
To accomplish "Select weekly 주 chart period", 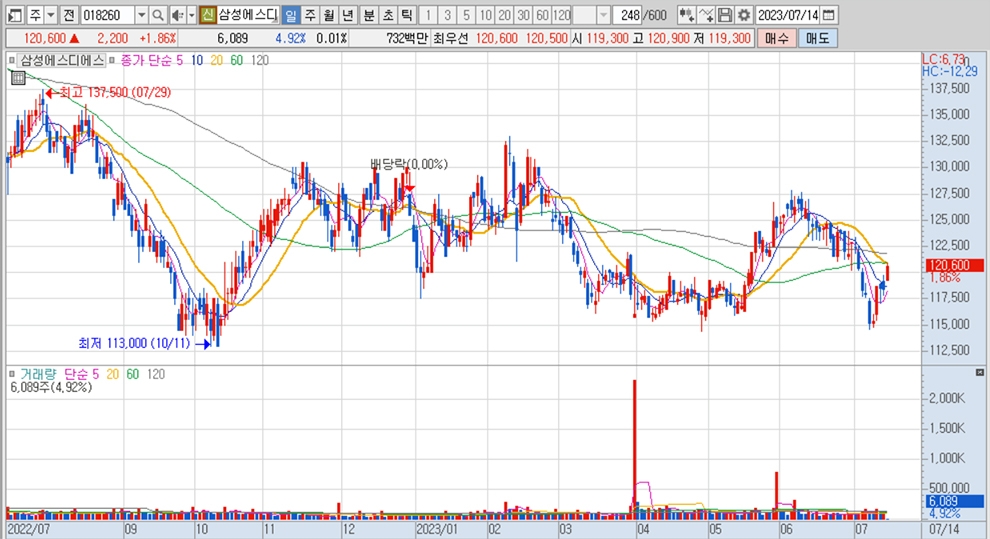I will tap(309, 15).
